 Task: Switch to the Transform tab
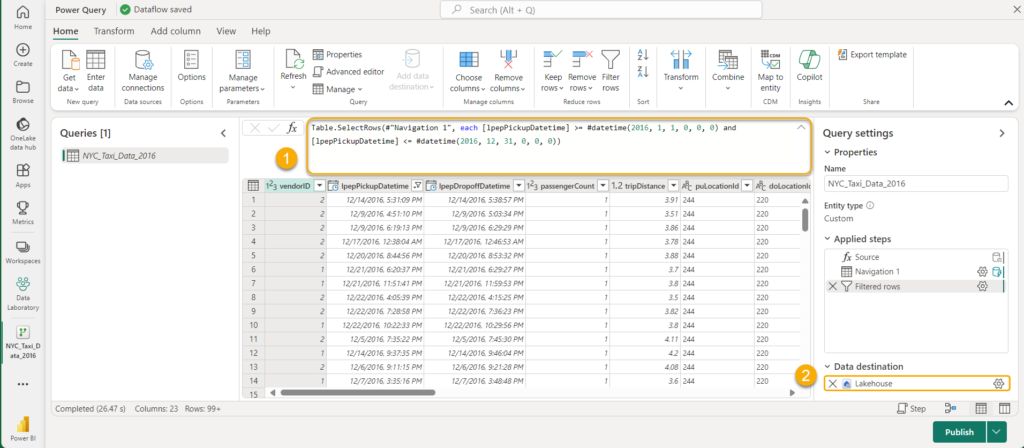[113, 31]
